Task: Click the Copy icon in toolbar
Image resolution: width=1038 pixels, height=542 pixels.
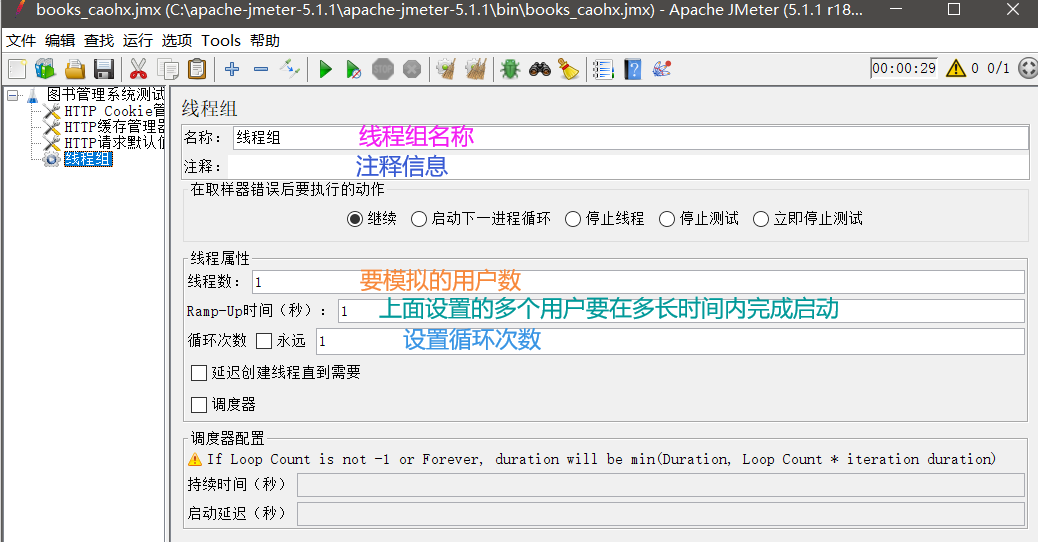Action: click(167, 69)
